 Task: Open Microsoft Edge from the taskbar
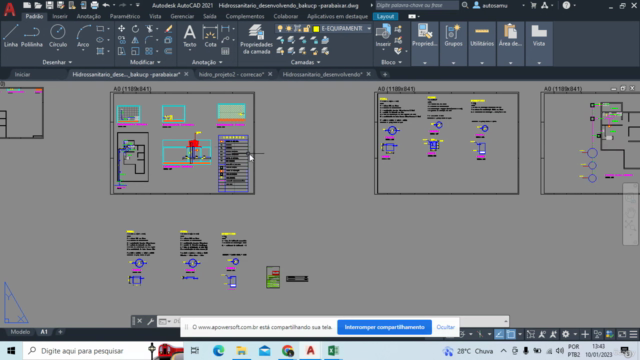click(x=218, y=351)
